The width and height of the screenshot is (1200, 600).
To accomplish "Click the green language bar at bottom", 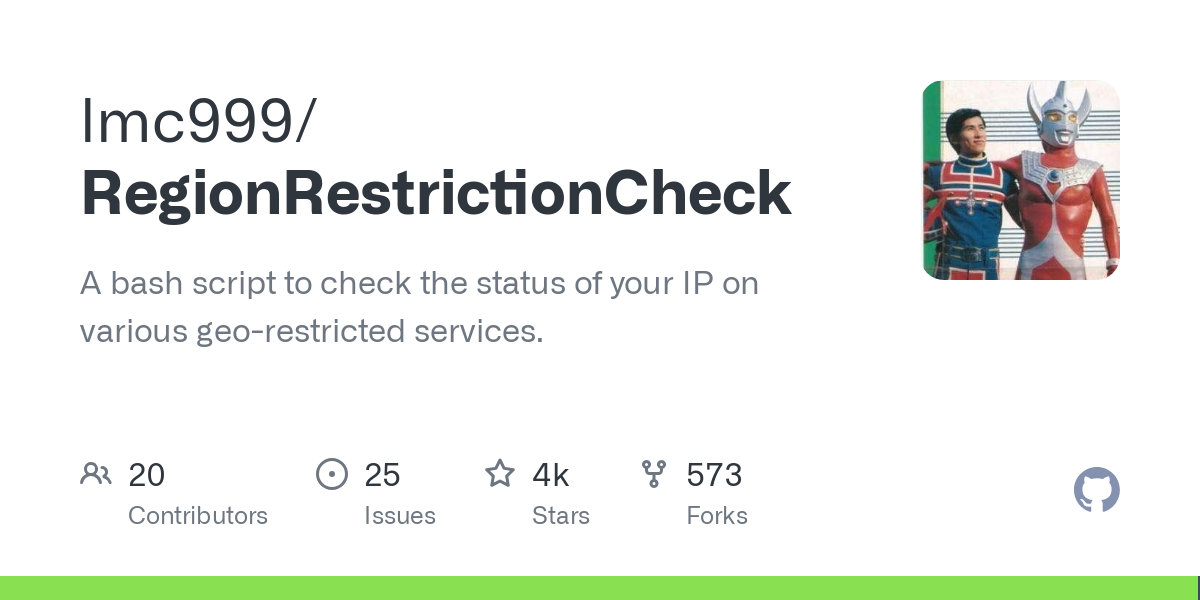I will 600,588.
